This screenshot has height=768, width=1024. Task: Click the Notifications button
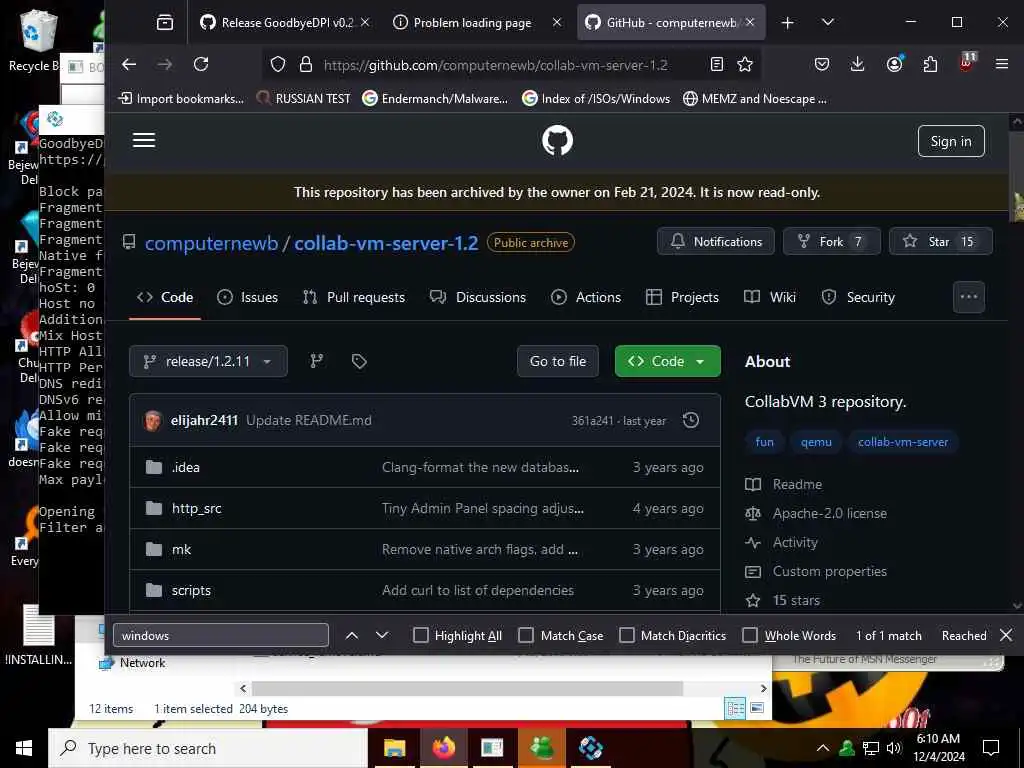(716, 242)
